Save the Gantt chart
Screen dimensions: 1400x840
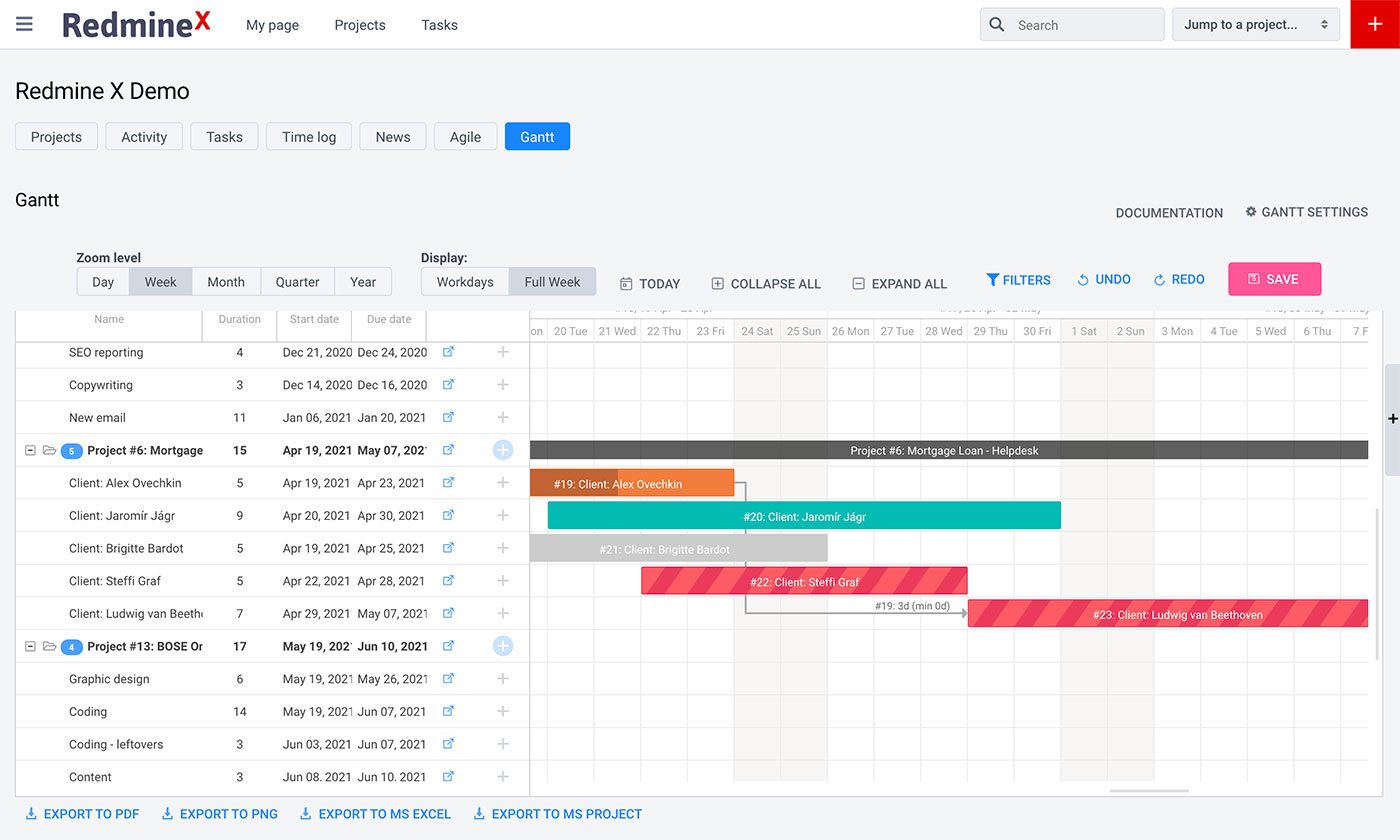click(x=1274, y=279)
